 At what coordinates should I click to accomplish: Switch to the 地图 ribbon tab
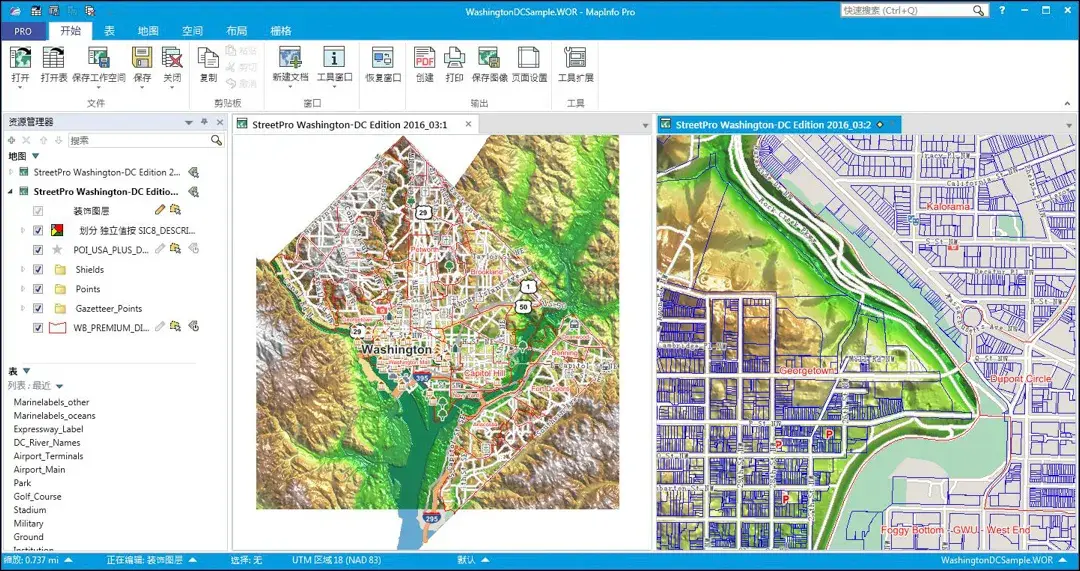click(148, 30)
